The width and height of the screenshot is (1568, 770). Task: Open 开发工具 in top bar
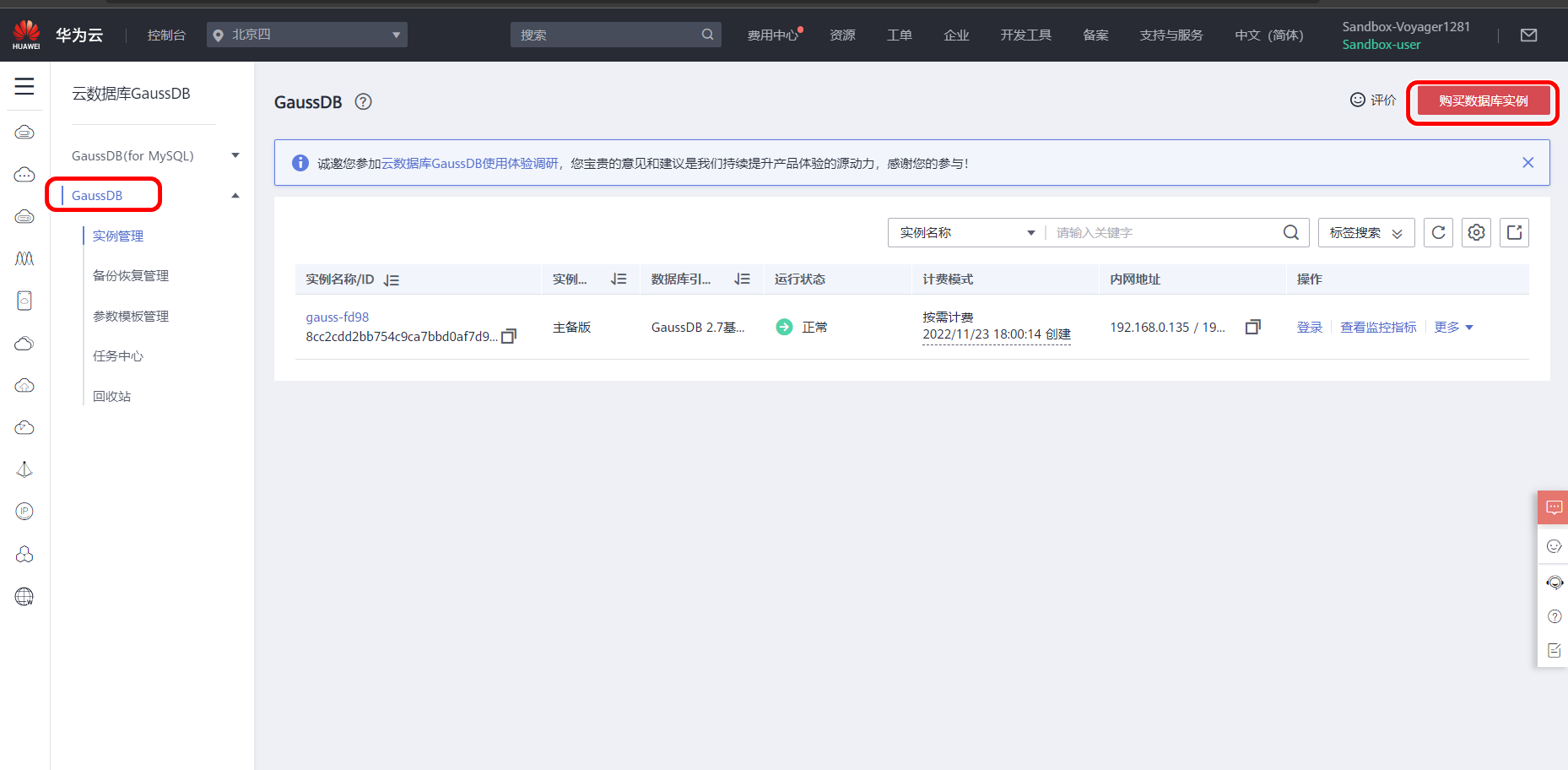click(x=1026, y=35)
